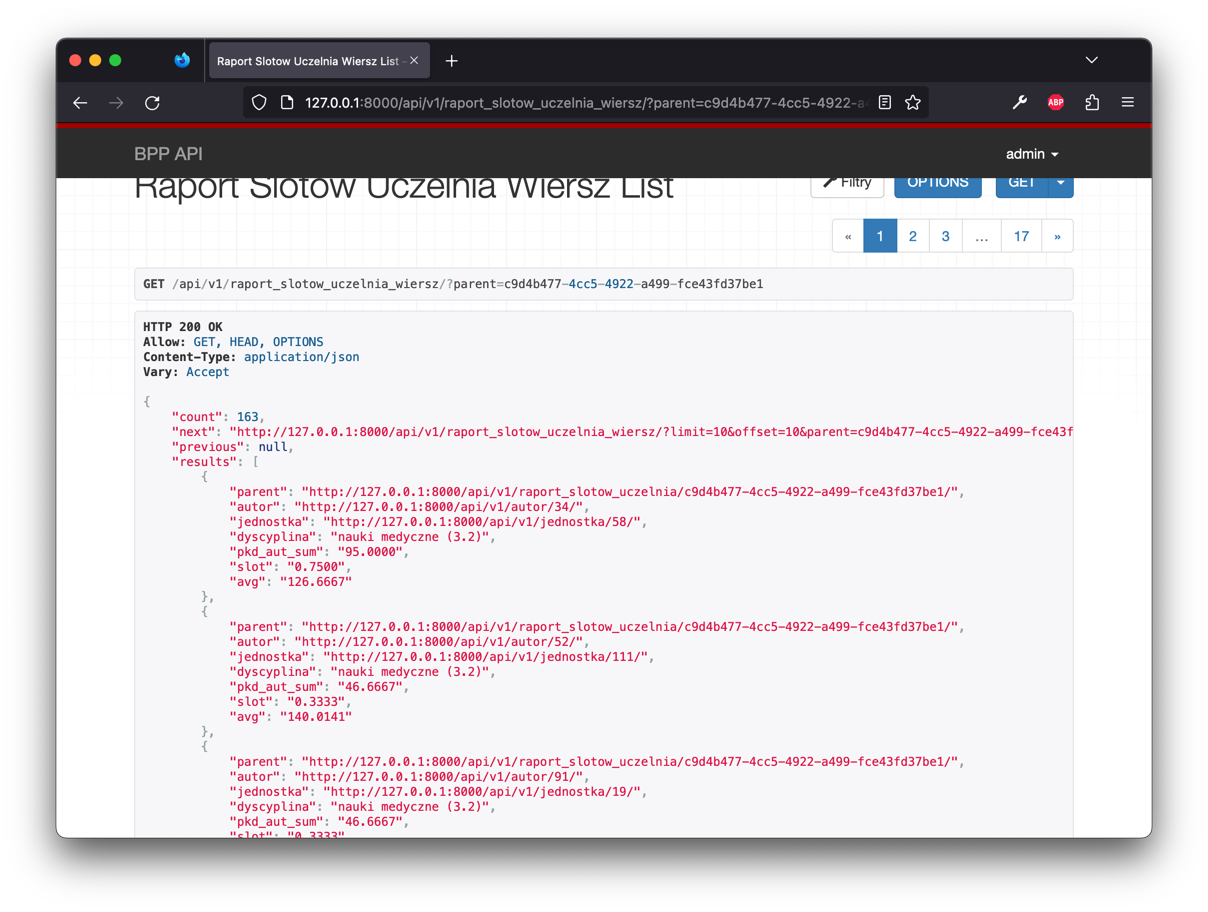Image resolution: width=1208 pixels, height=912 pixels.
Task: Select pagination page 1
Action: 880,236
